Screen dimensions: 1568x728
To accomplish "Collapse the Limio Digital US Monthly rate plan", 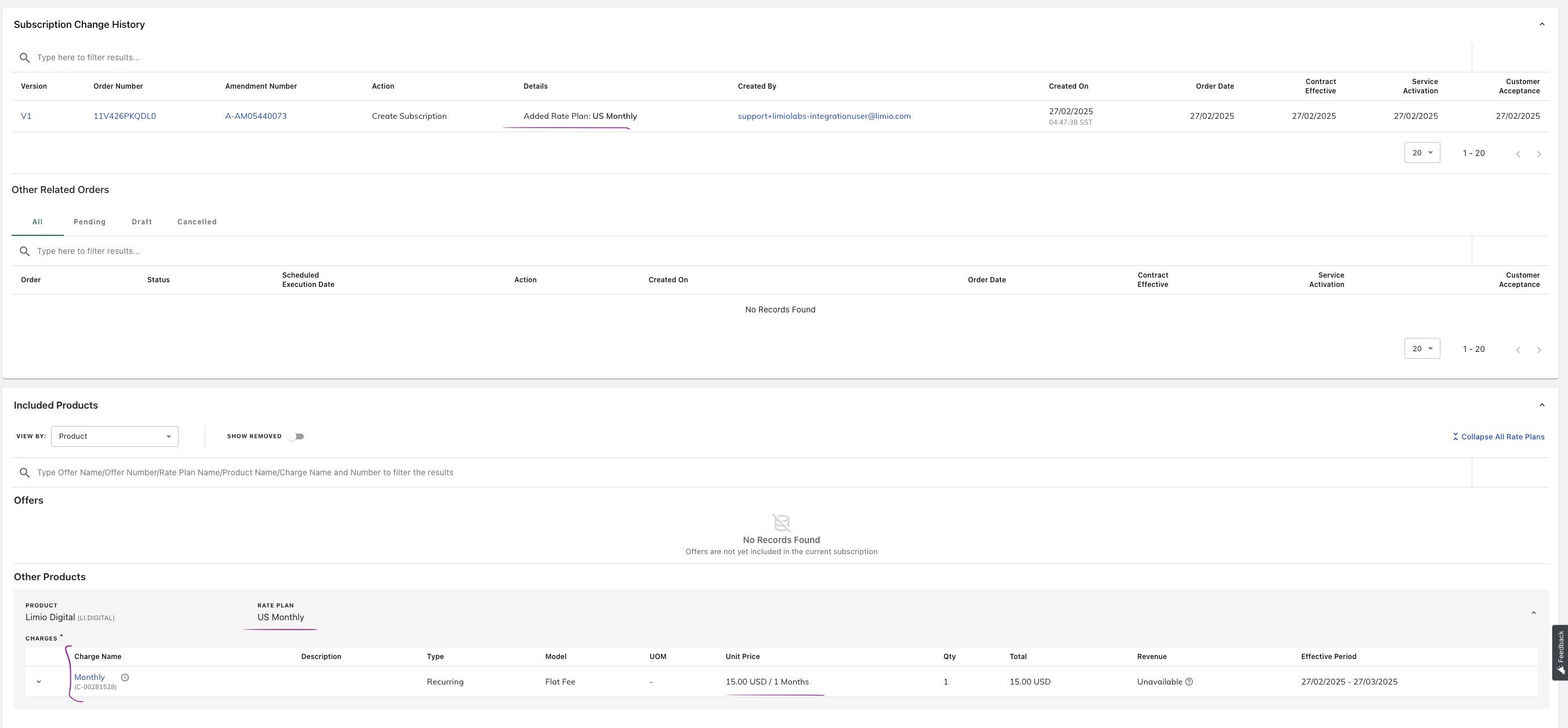I will [x=1533, y=613].
